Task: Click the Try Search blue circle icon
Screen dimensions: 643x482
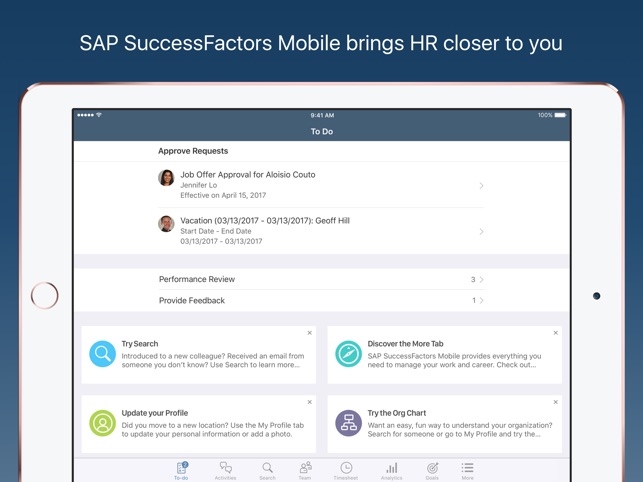Action: 103,354
